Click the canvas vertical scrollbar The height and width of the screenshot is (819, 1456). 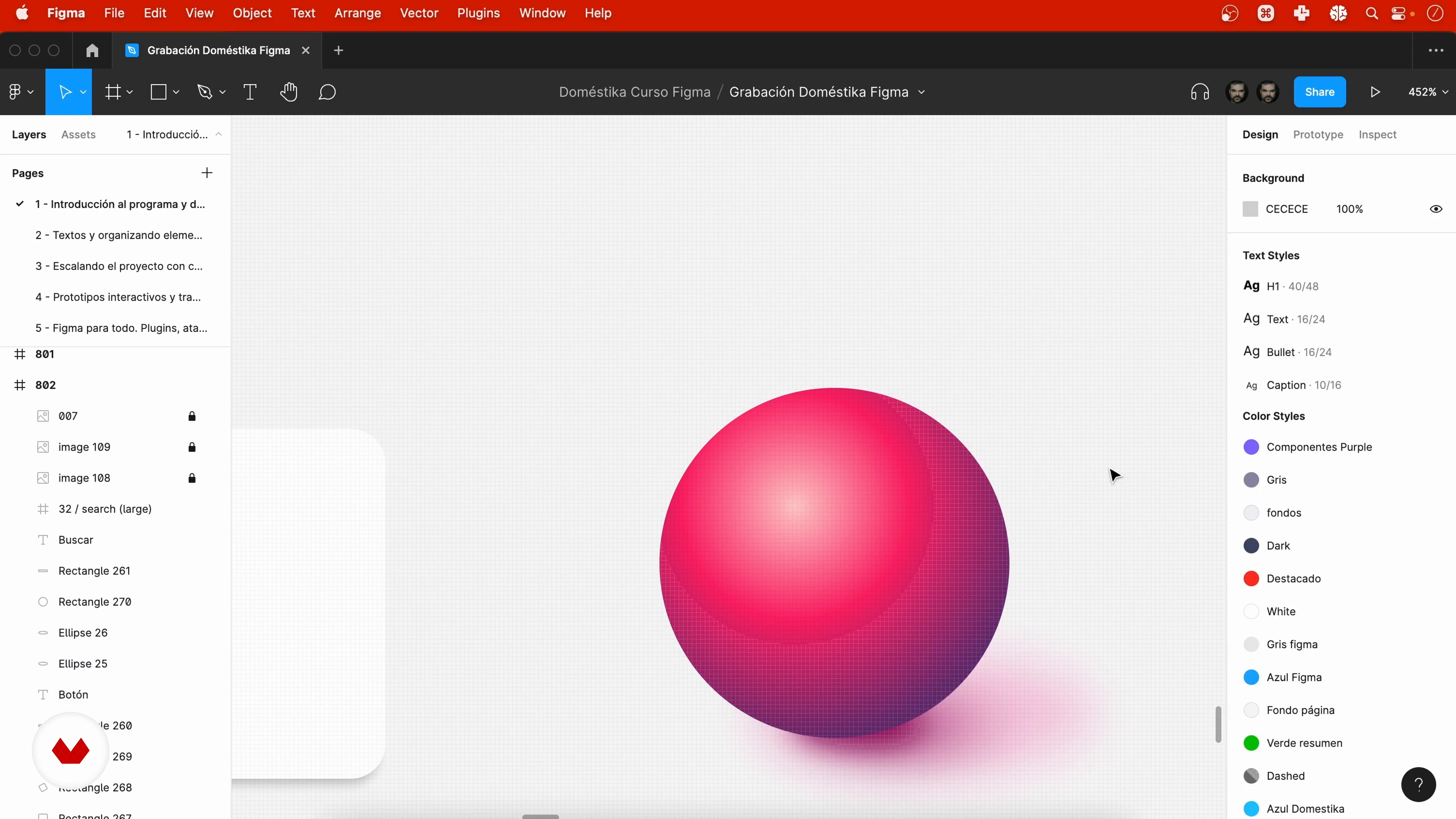point(1218,724)
